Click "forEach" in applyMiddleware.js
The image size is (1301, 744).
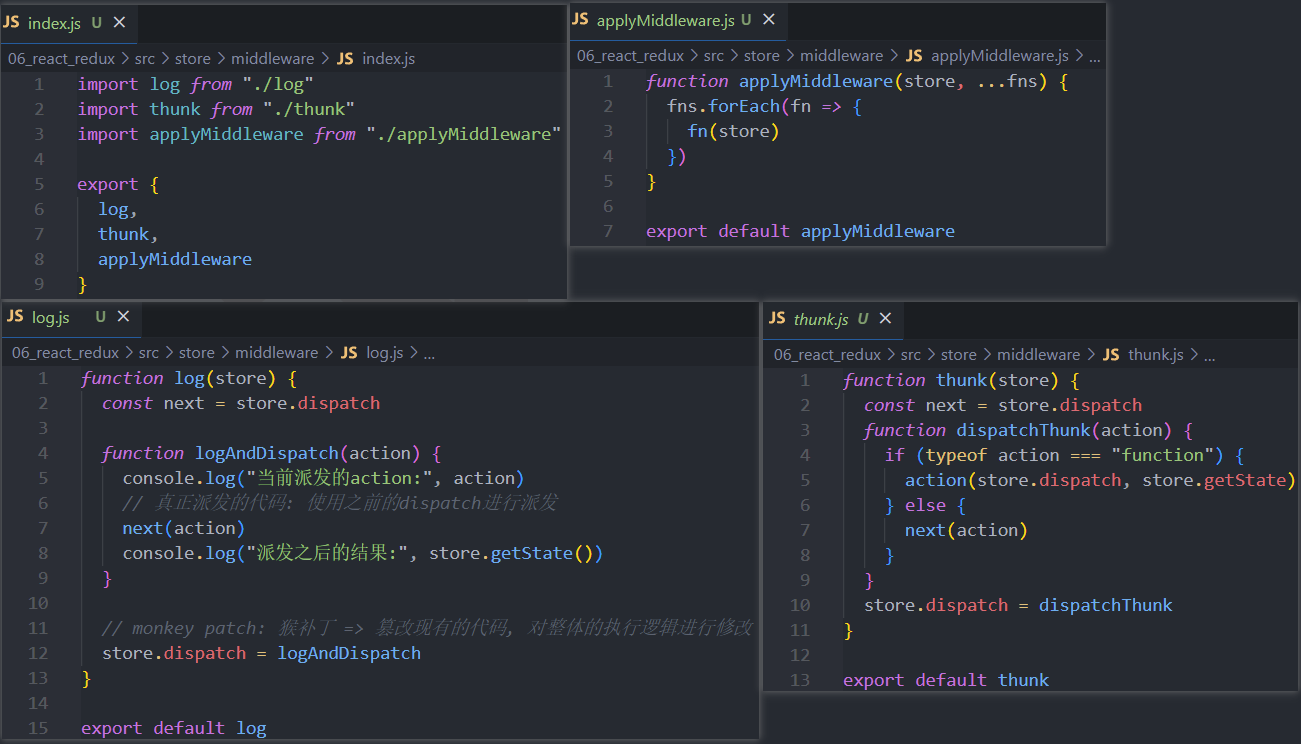pyautogui.click(x=744, y=106)
